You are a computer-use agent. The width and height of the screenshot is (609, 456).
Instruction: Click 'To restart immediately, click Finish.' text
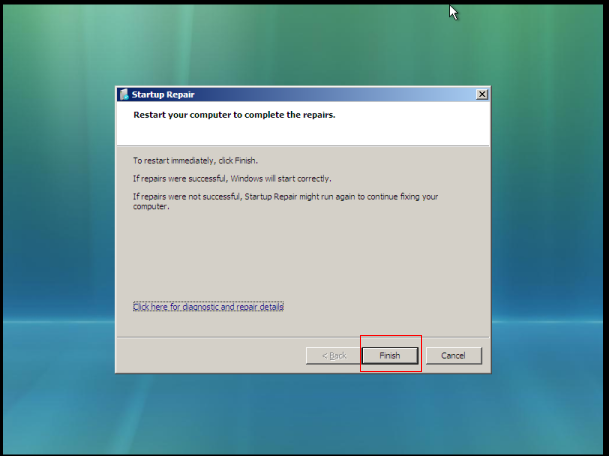click(x=195, y=160)
